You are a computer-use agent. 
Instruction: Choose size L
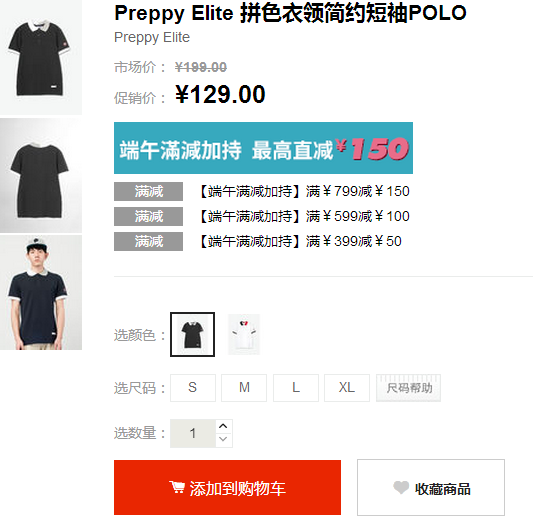pos(296,388)
